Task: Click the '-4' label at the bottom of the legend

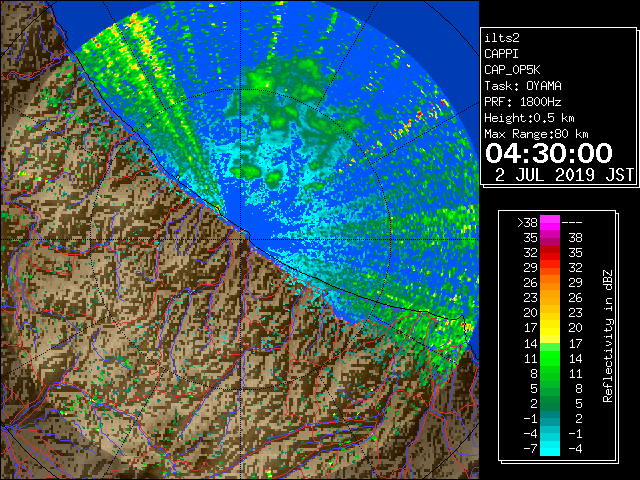Action: click(574, 448)
